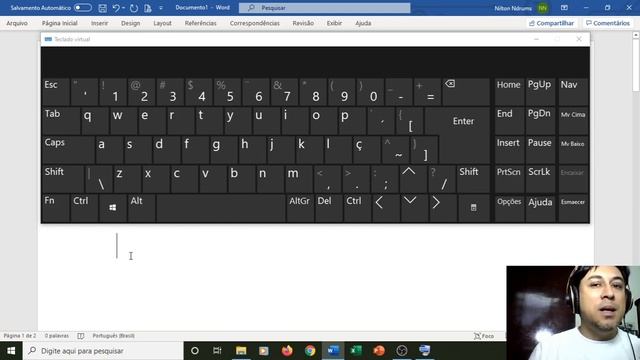Tap the ç key on the keyboard
640x360 pixels.
click(367, 150)
